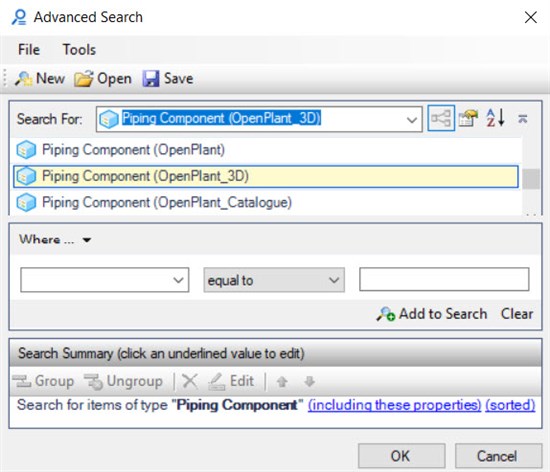Click the move up arrow icon

coord(282,381)
